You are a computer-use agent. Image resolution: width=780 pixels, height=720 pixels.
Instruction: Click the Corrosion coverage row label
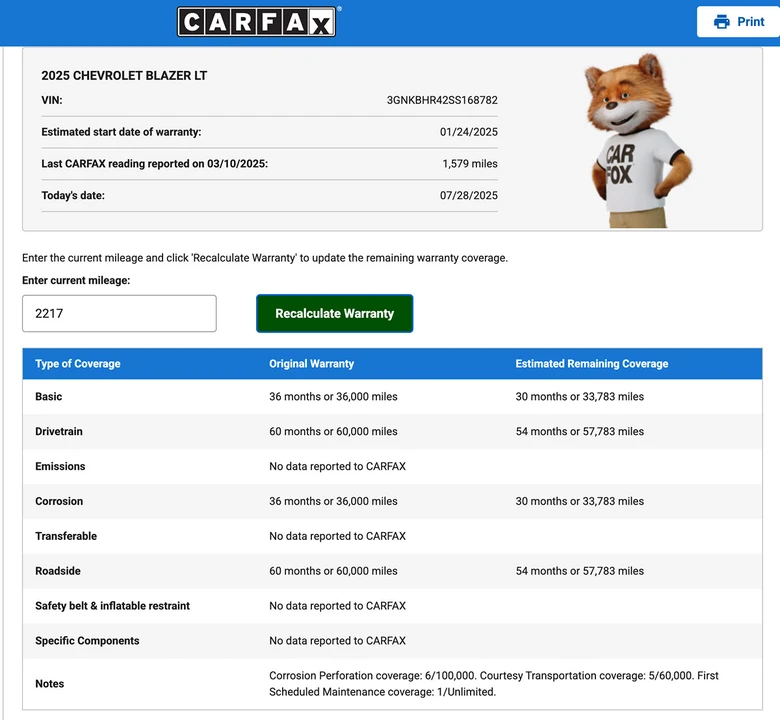[59, 501]
